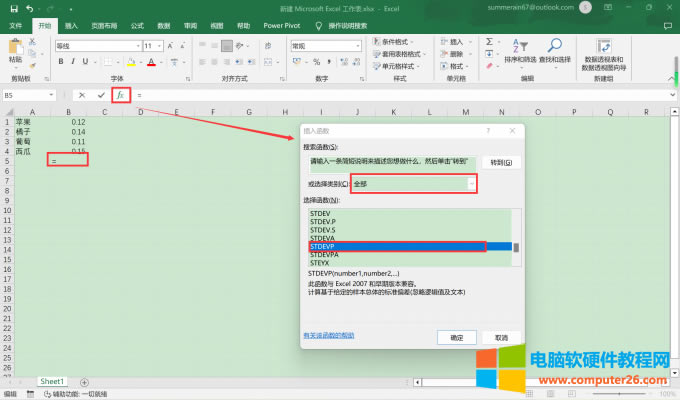Screen dimensions: 680x400
Task: Open the font size dropdown showing 11
Action: (160, 46)
